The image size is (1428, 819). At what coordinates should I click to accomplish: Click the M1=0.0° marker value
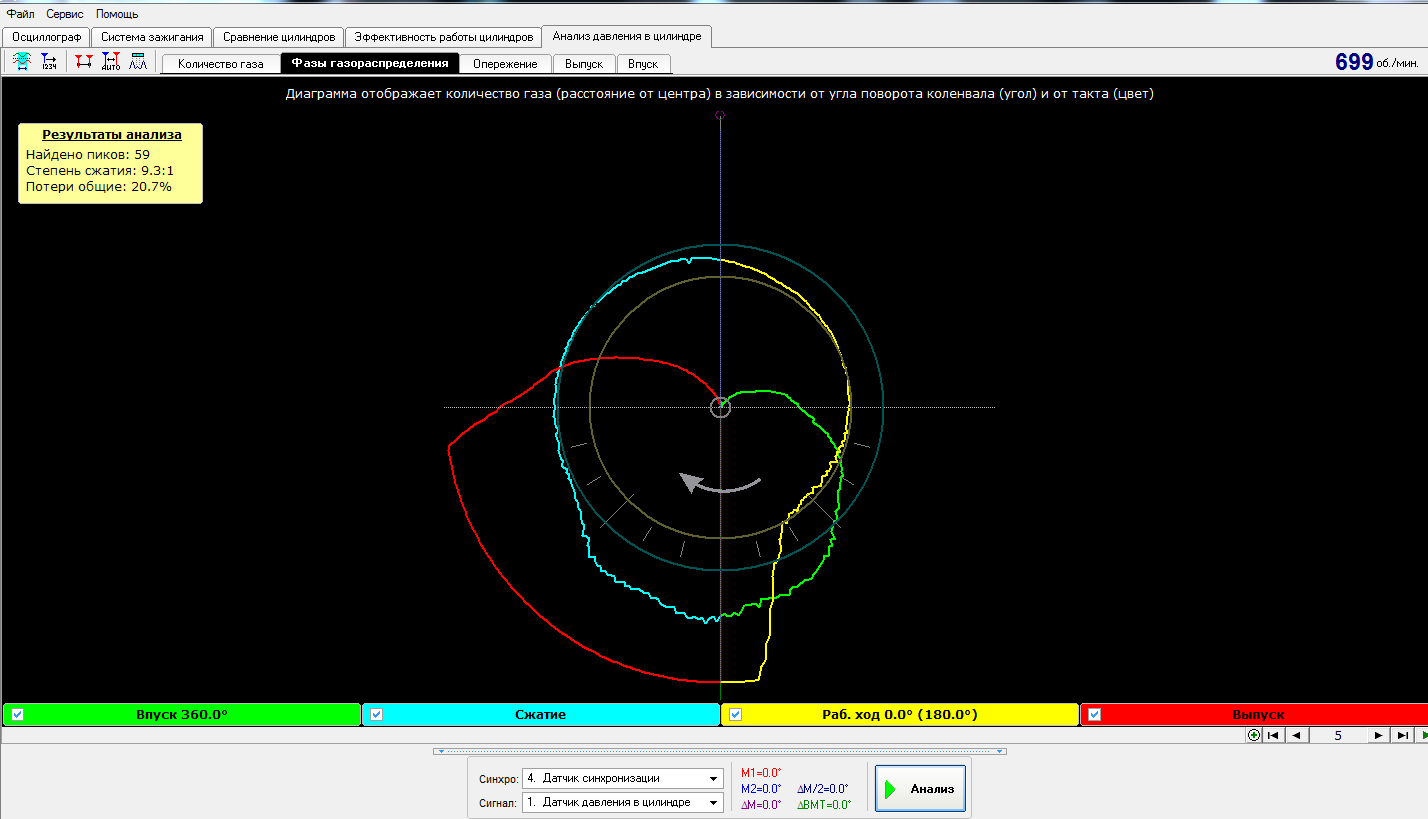click(x=761, y=773)
